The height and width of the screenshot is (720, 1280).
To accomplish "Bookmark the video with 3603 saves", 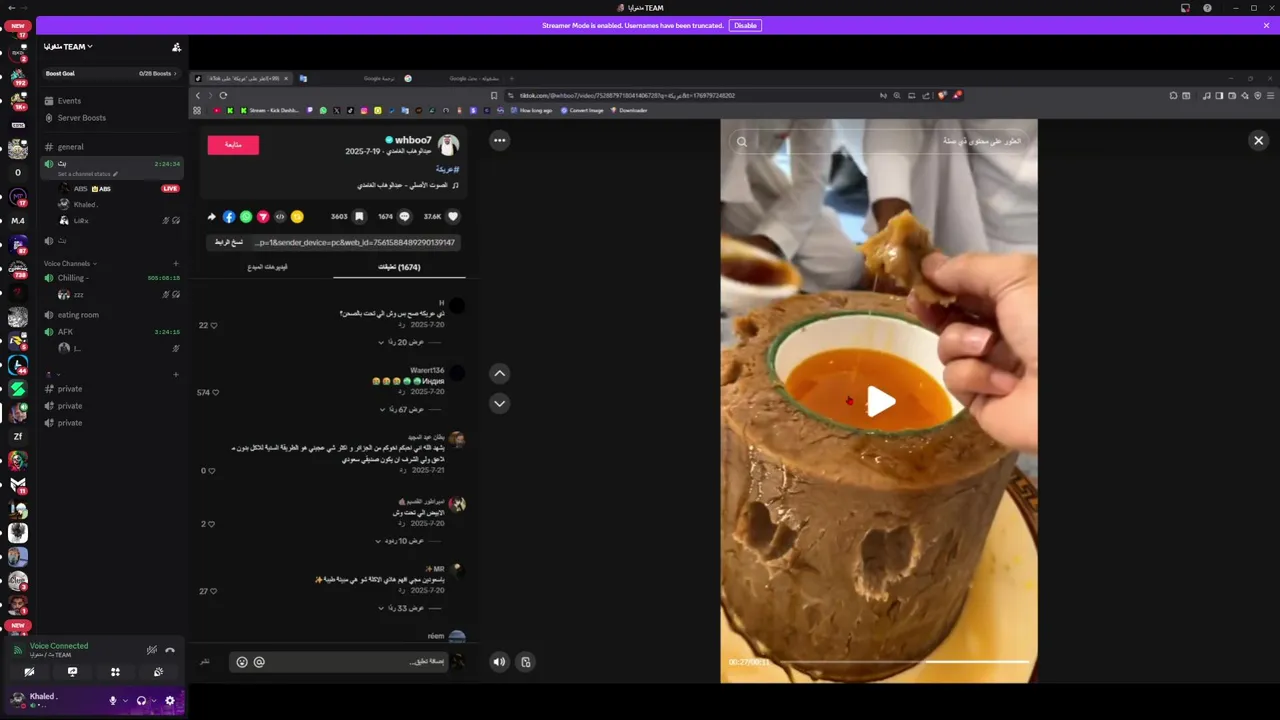I will tap(359, 216).
